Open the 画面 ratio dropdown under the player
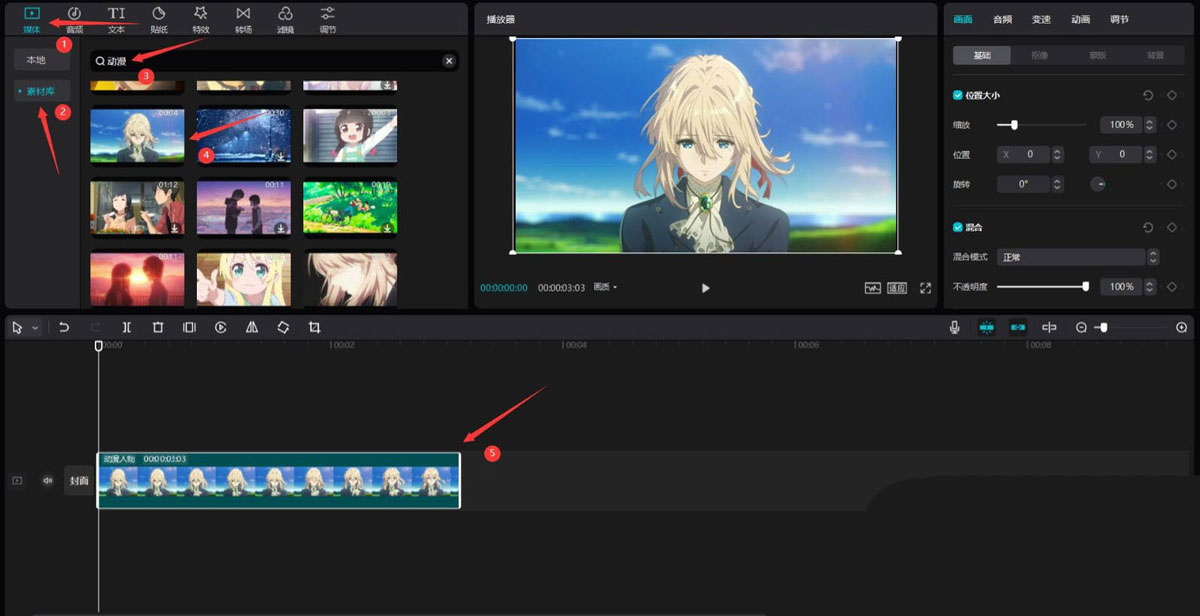The height and width of the screenshot is (616, 1200). [x=605, y=288]
